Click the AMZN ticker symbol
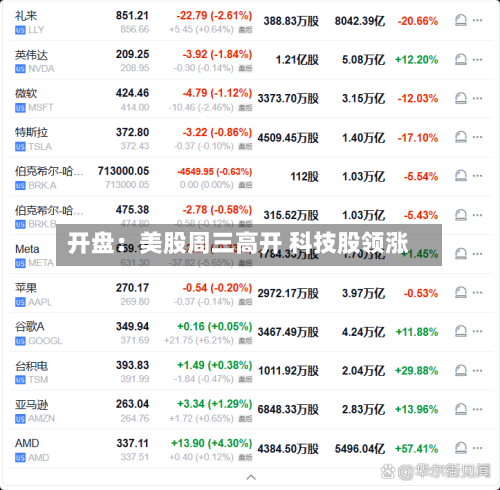The height and width of the screenshot is (490, 500). point(42,418)
